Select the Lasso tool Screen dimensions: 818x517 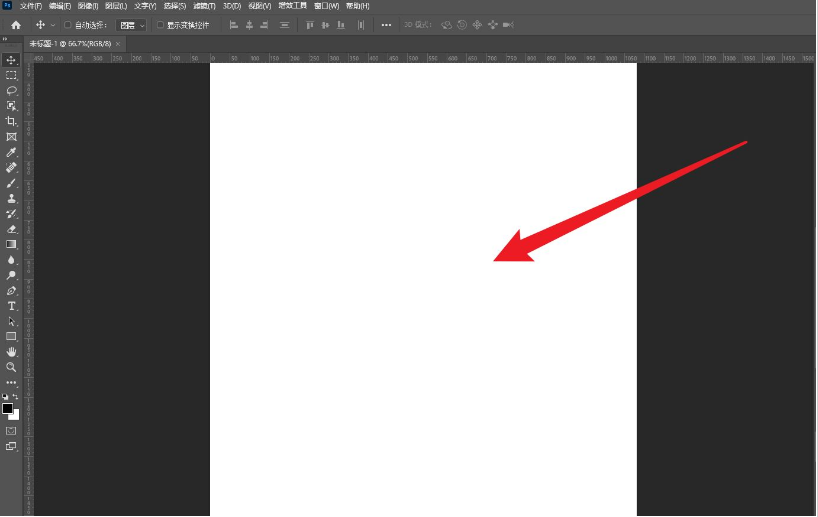tap(11, 91)
